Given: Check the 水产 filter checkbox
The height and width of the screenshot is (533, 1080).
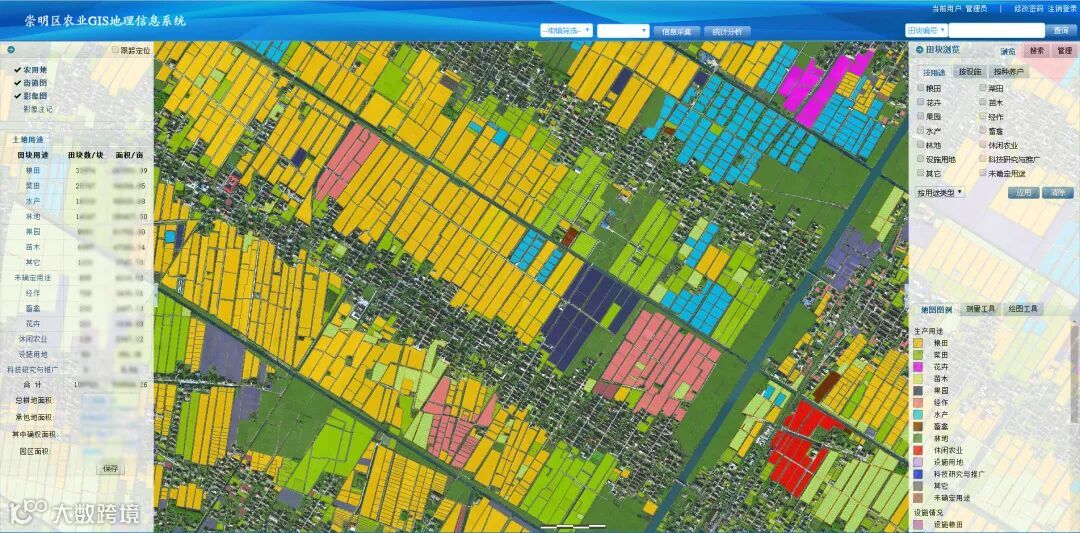Looking at the screenshot, I should coord(921,131).
